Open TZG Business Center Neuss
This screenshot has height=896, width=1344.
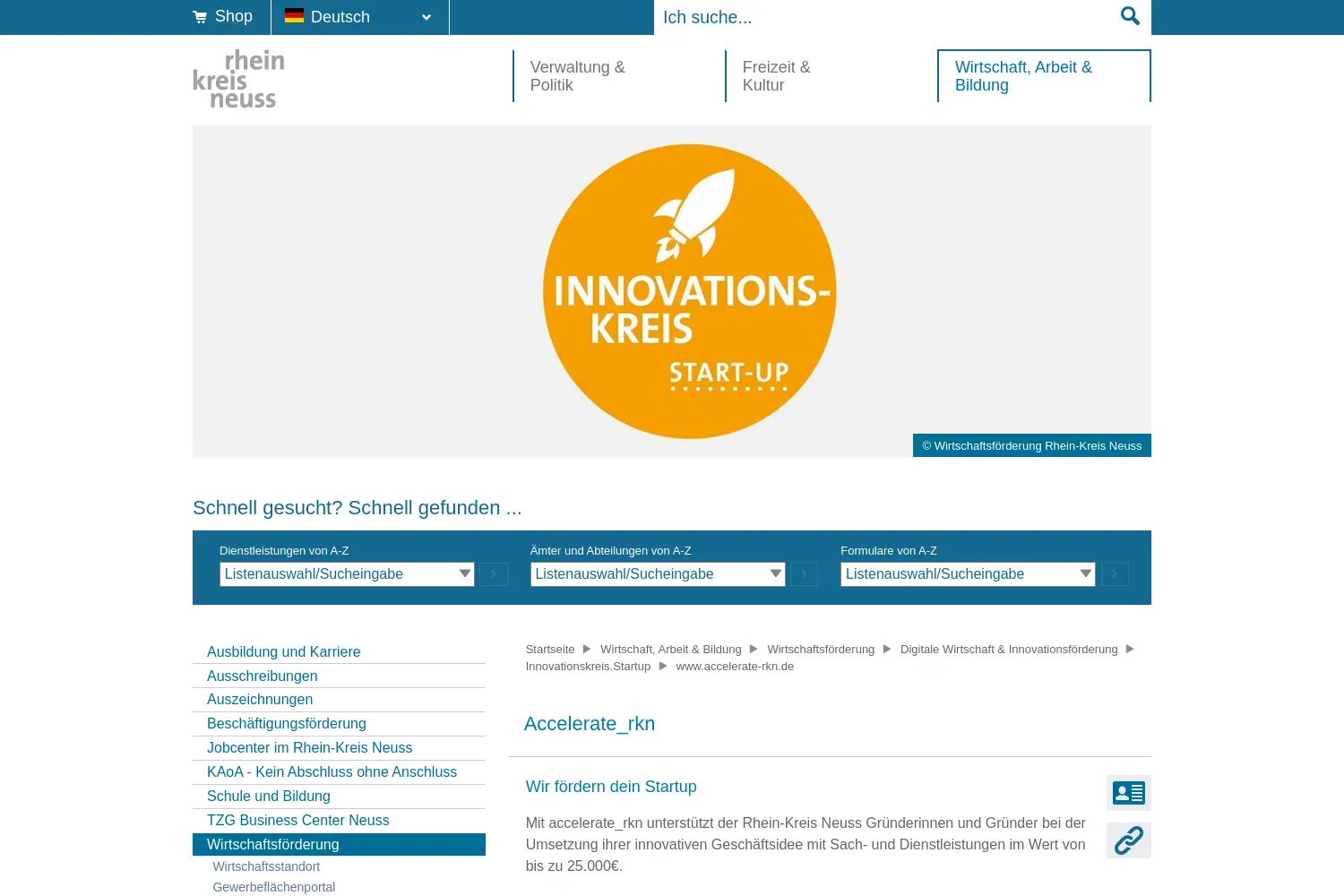coord(339,821)
